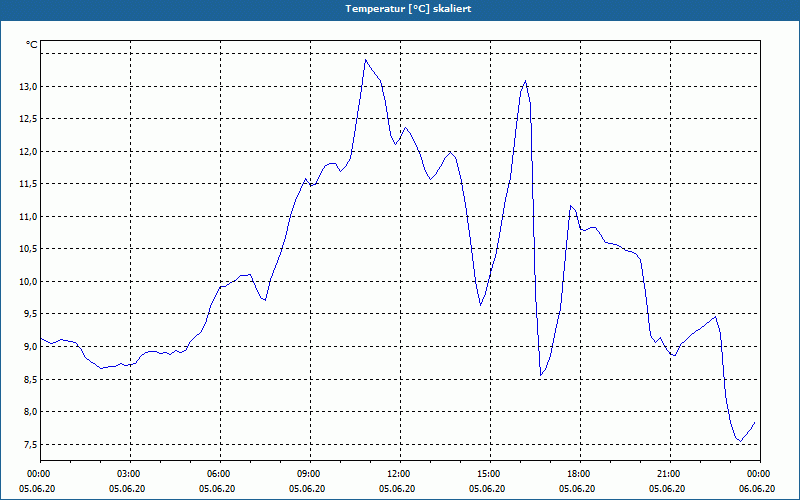Click the '05.06.20' date under 18:00

[577, 489]
